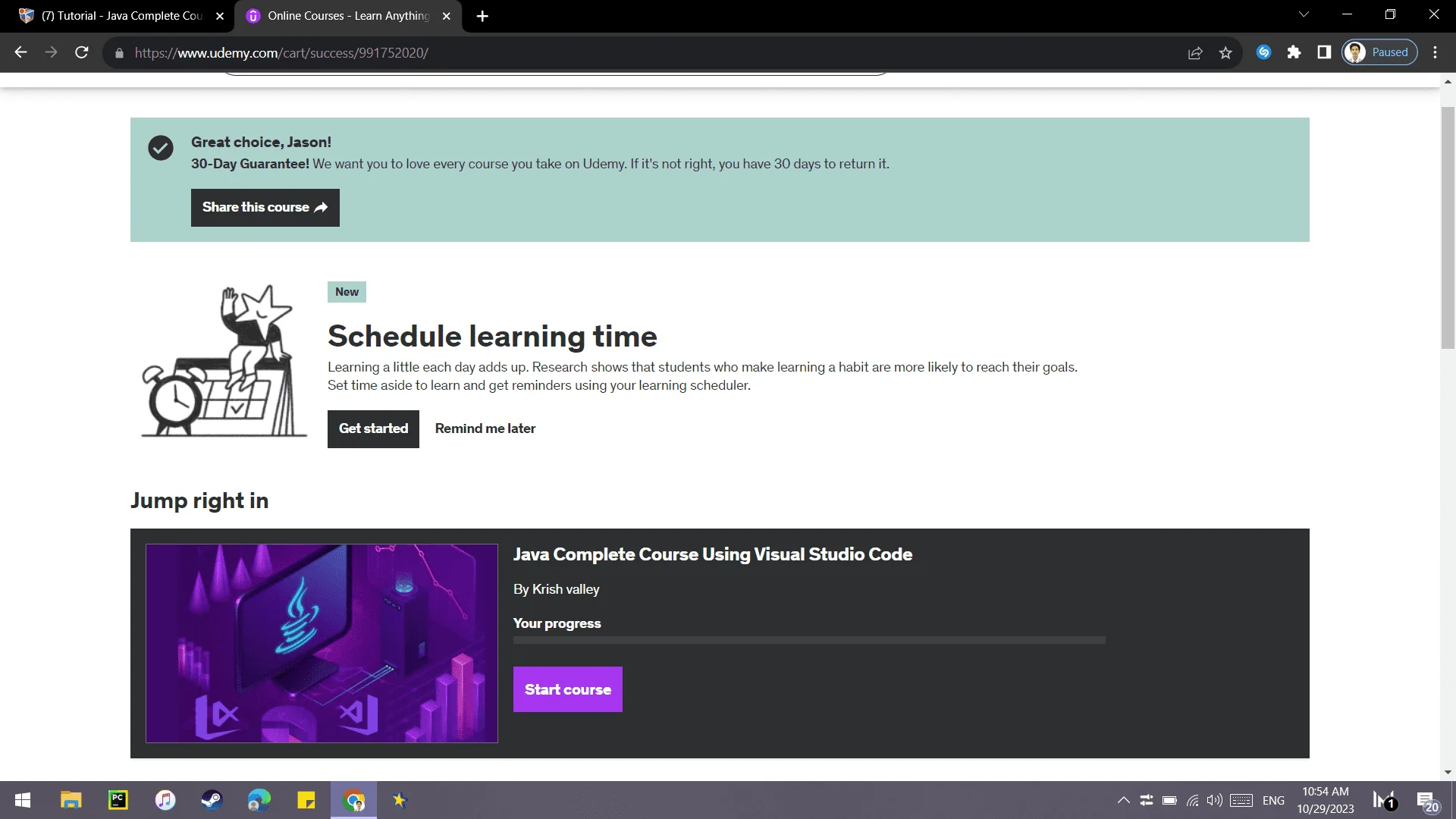Switch to the Tutorial - Java Complete Course tab
The width and height of the screenshot is (1456, 819).
[x=121, y=16]
